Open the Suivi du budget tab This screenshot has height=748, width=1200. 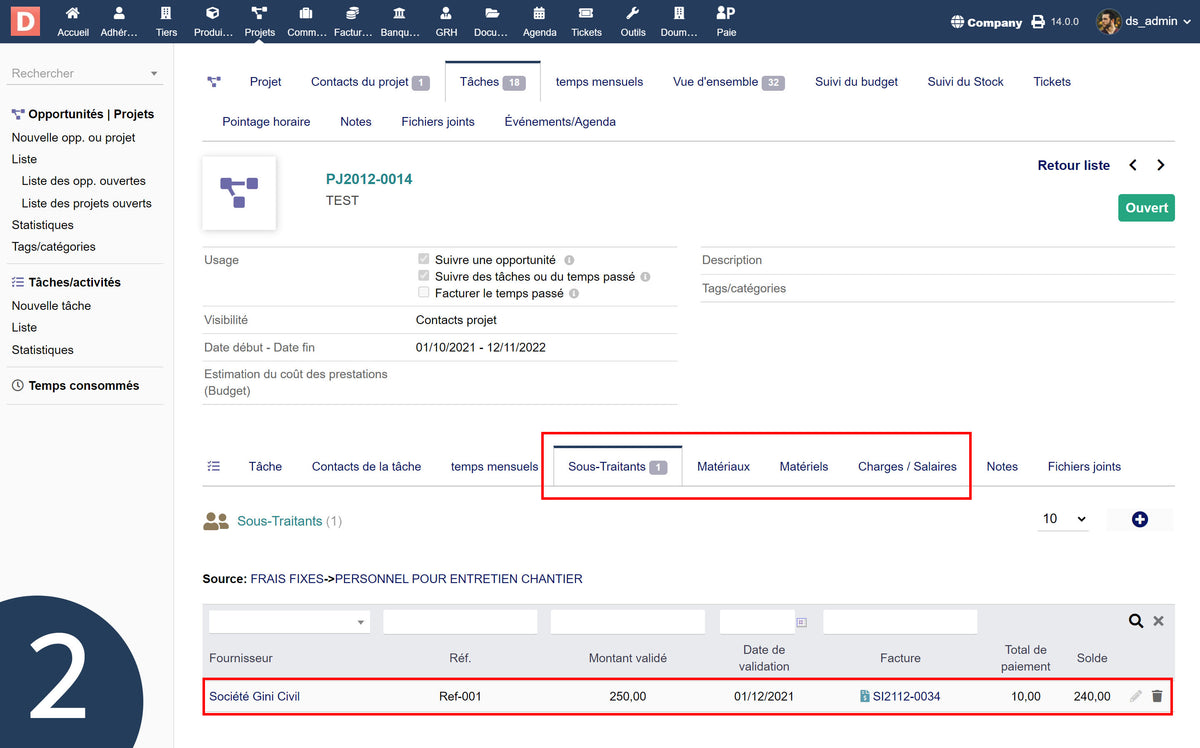856,81
